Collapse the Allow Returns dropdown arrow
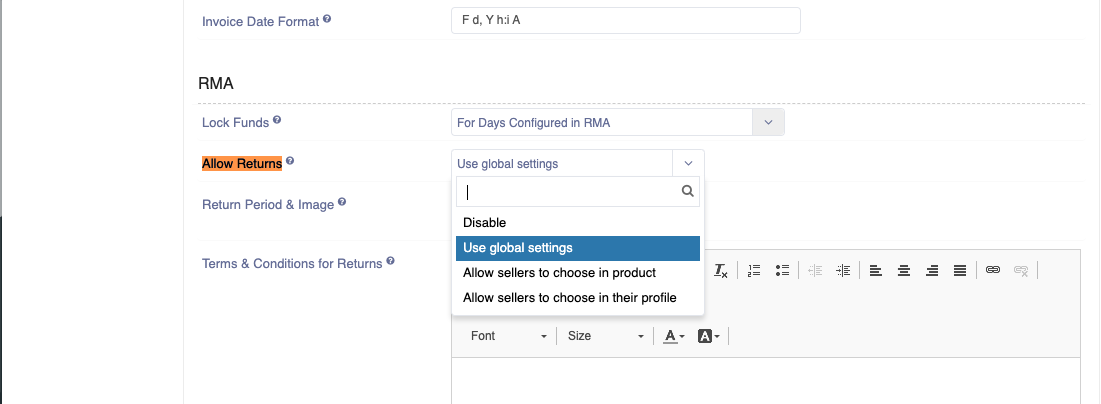This screenshot has width=1101, height=404. [x=688, y=164]
